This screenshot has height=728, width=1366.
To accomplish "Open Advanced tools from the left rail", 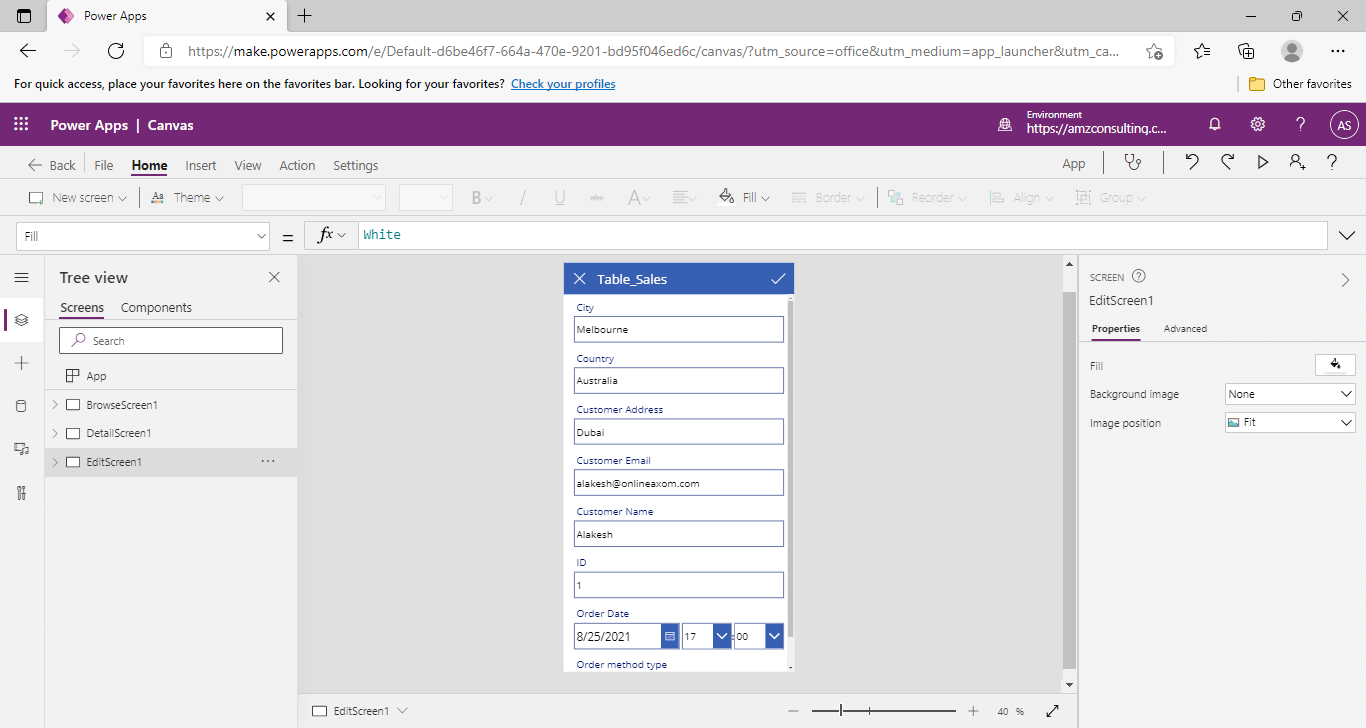I will point(21,492).
